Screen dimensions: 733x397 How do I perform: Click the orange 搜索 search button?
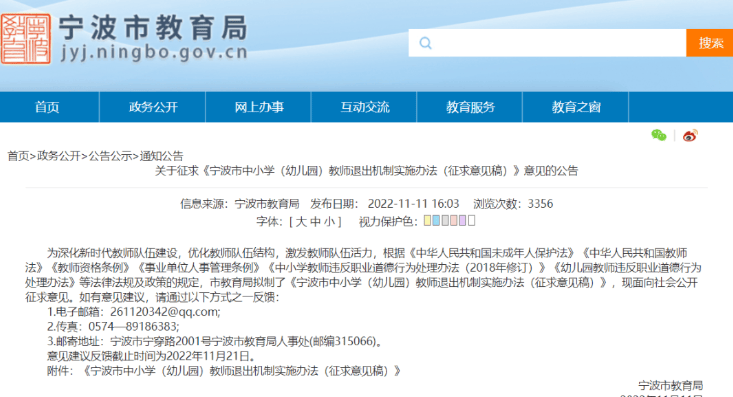710,43
